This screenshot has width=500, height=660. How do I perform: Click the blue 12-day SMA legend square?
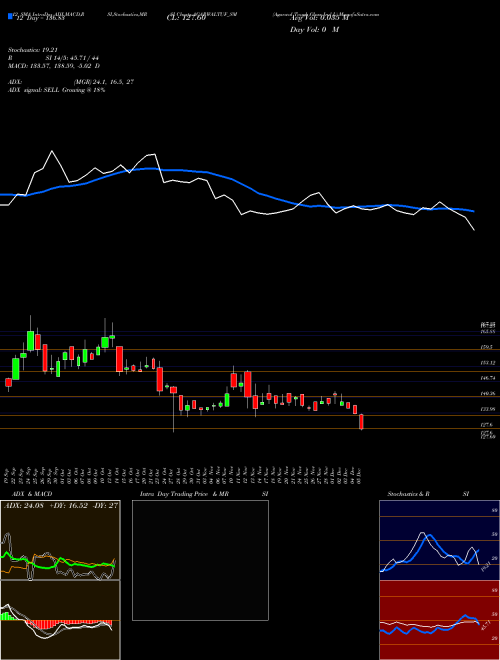point(10,16)
